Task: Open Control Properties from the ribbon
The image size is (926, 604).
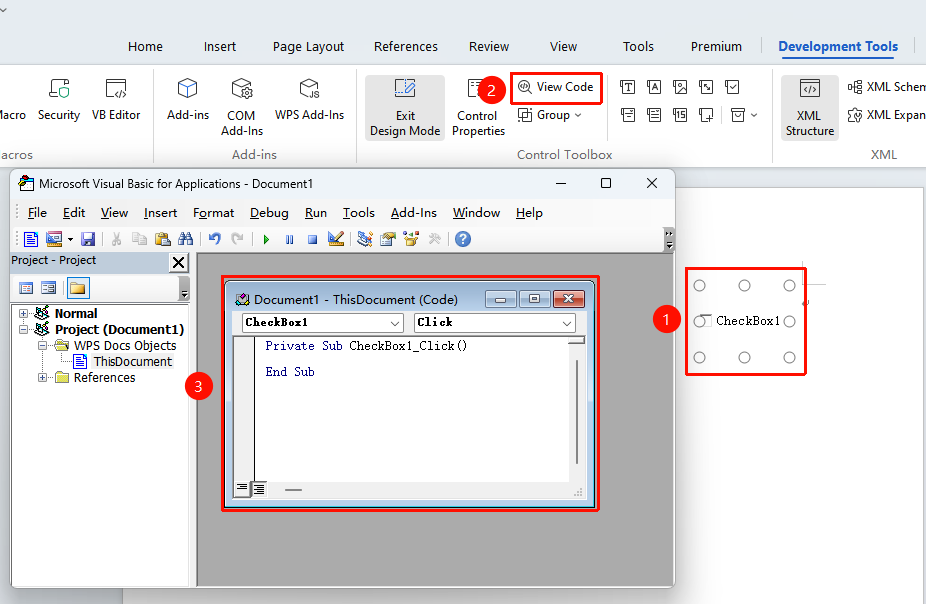Action: pos(478,107)
